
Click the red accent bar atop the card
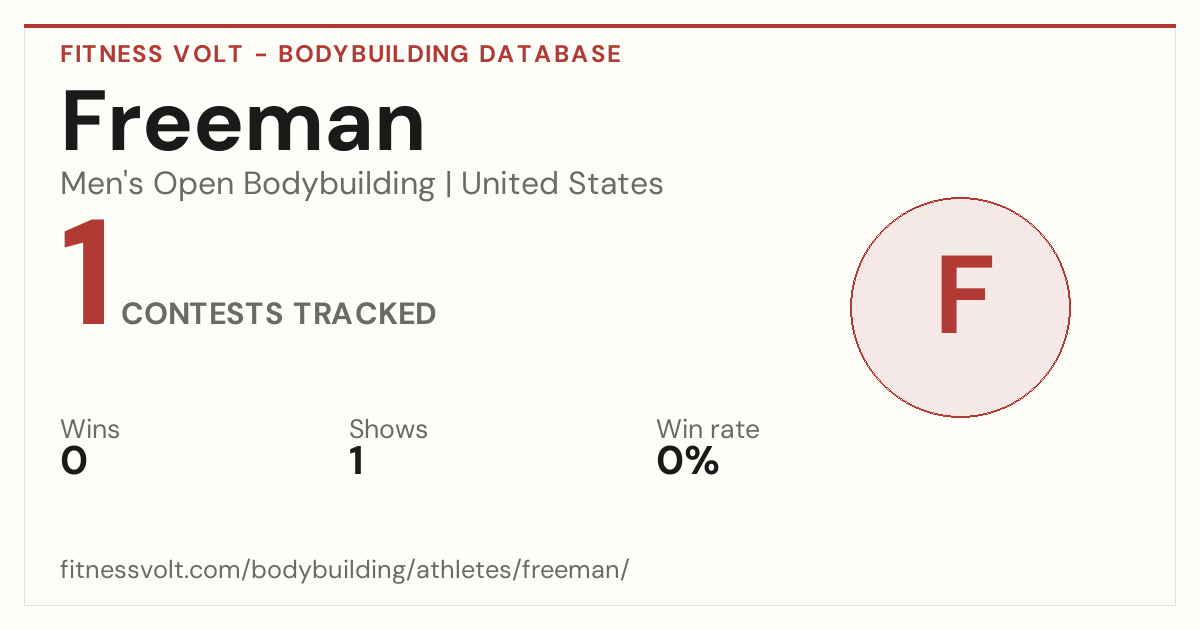600,26
